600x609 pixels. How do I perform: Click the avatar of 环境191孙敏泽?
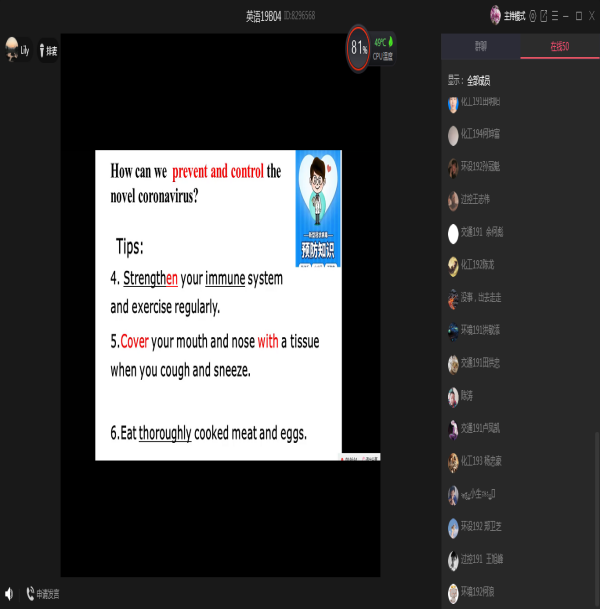(453, 330)
